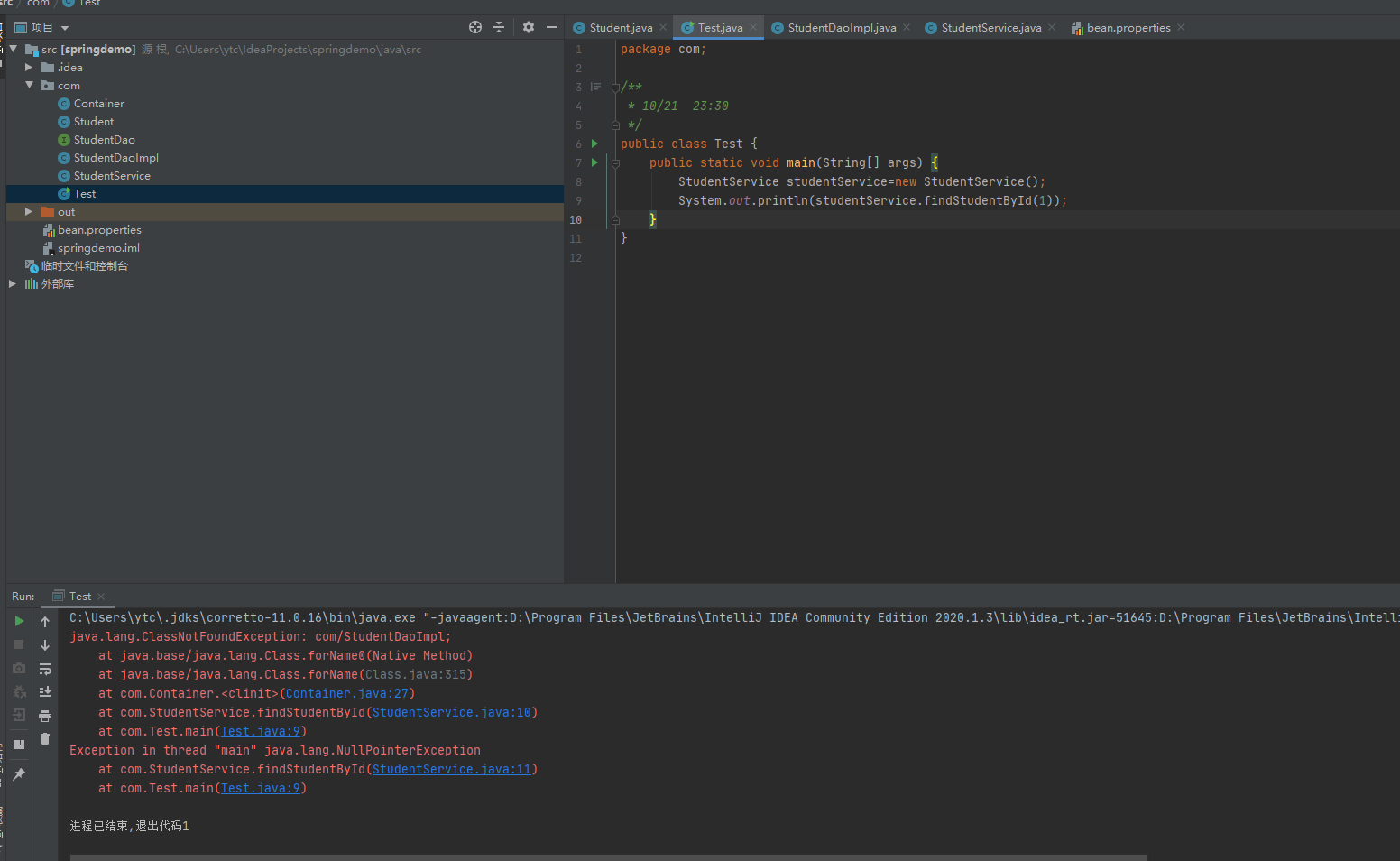Viewport: 1400px width, 861px height.
Task: Expand the external libraries node
Action: tap(13, 283)
